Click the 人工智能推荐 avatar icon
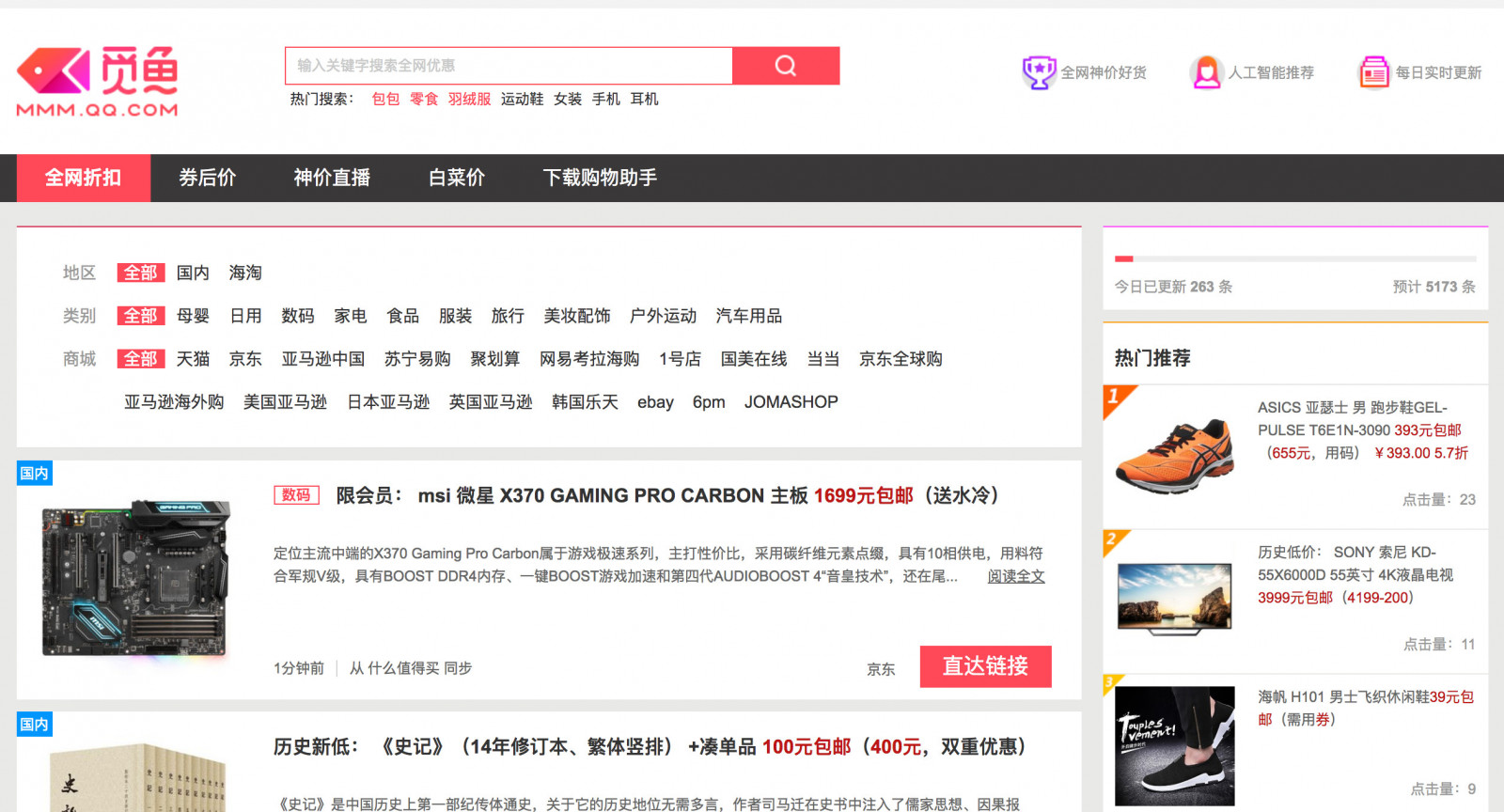1504x812 pixels. 1206,72
